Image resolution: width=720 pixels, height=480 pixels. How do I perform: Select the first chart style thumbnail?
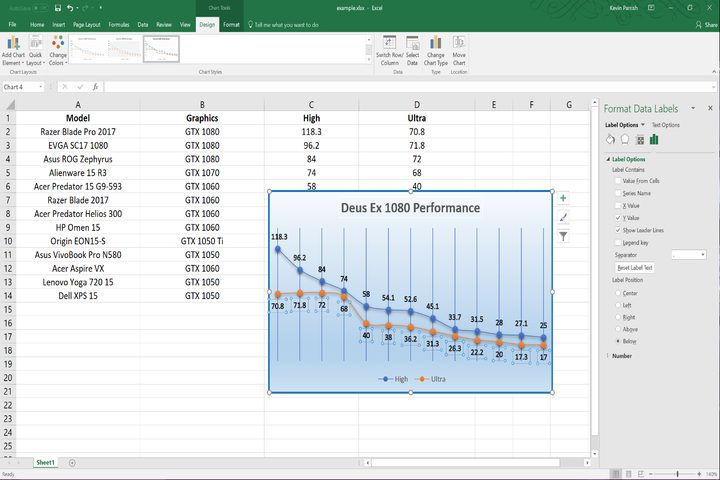[88, 49]
